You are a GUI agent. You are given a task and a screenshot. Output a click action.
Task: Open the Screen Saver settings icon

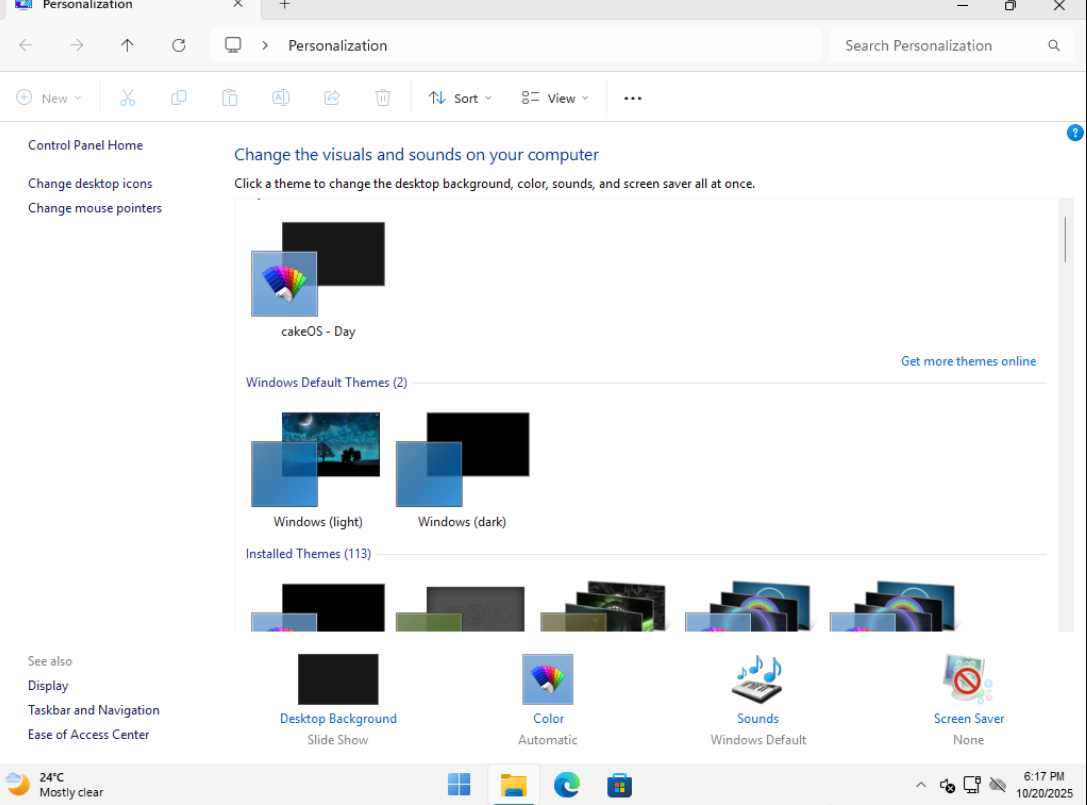[x=968, y=680]
